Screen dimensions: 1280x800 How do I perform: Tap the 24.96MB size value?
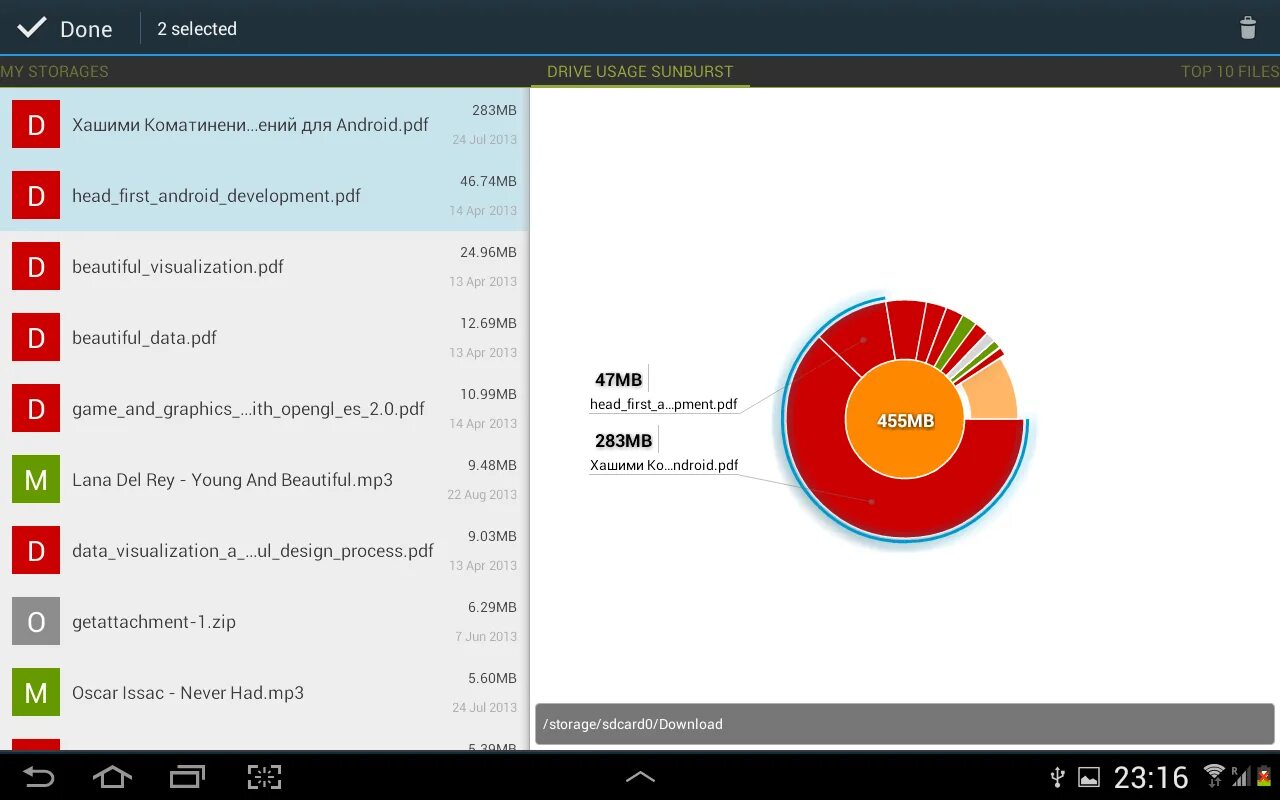(488, 252)
